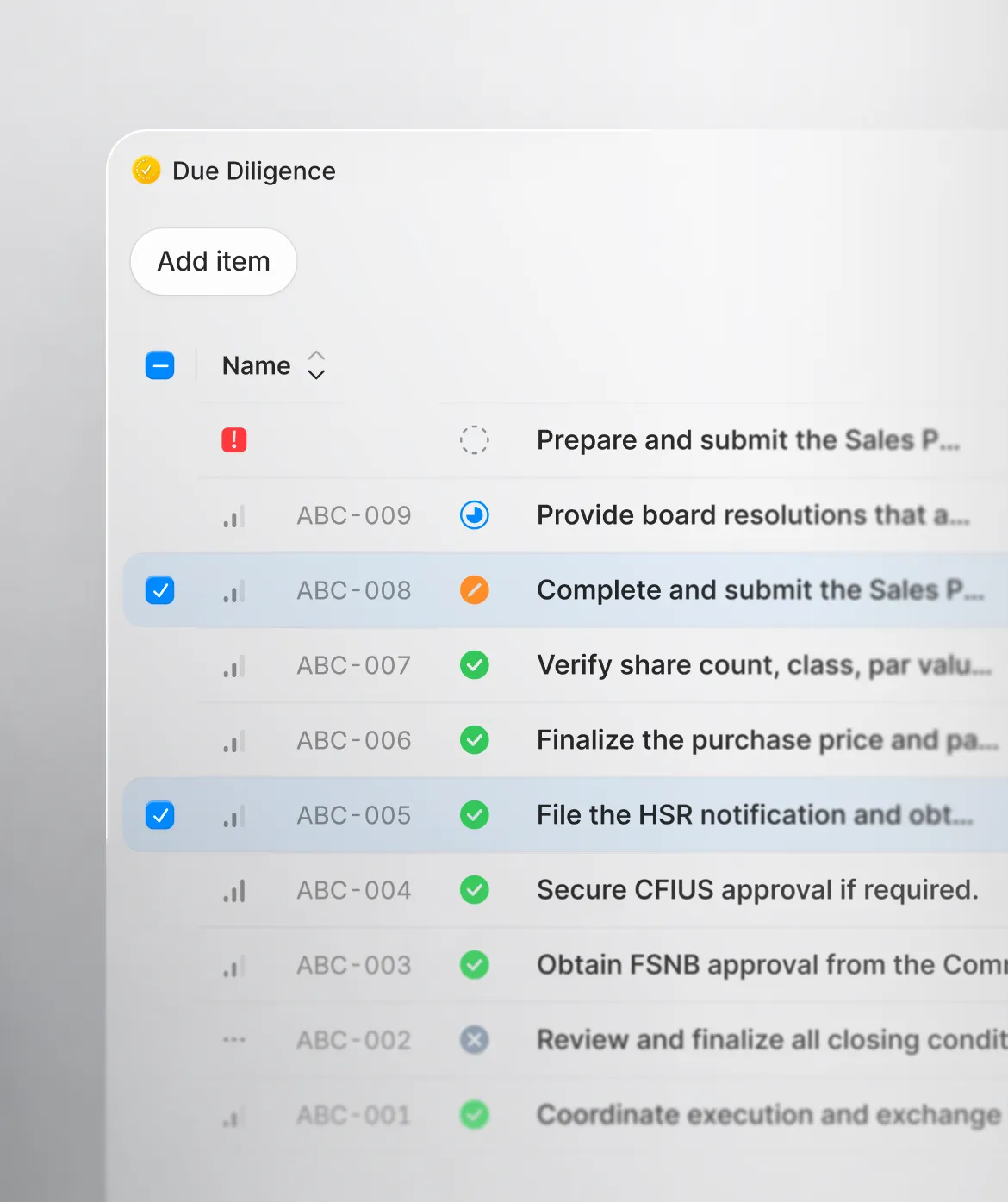Open 'Review and finalize all closing condit' item
This screenshot has height=1202, width=1008.
[x=772, y=1040]
